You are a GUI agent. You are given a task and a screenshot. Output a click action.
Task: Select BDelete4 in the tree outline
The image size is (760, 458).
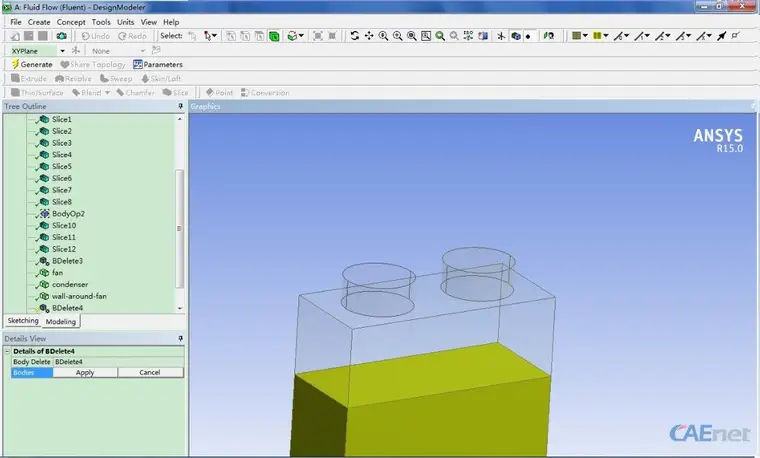tap(67, 308)
